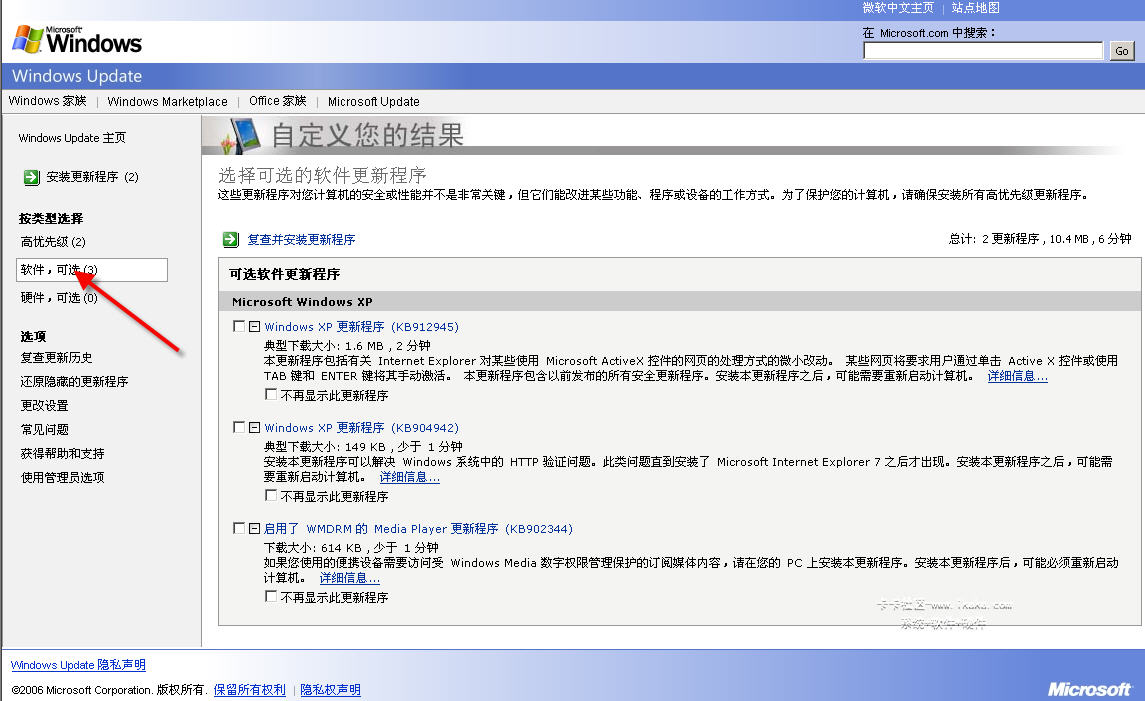Open 使用管理员选项 option
Screen dimensions: 1145x701
click(x=63, y=478)
